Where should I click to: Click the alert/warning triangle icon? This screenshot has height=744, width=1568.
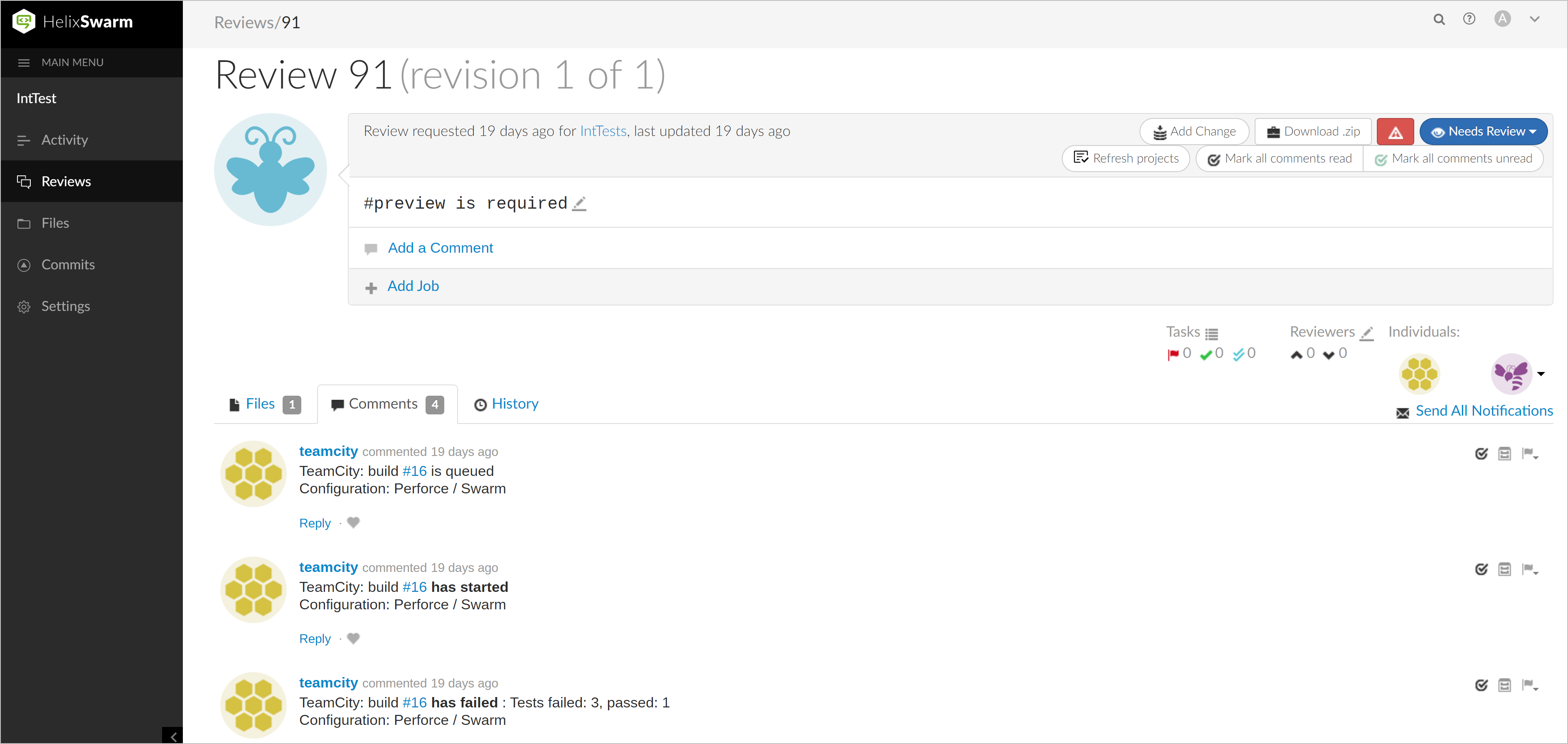pos(1396,131)
